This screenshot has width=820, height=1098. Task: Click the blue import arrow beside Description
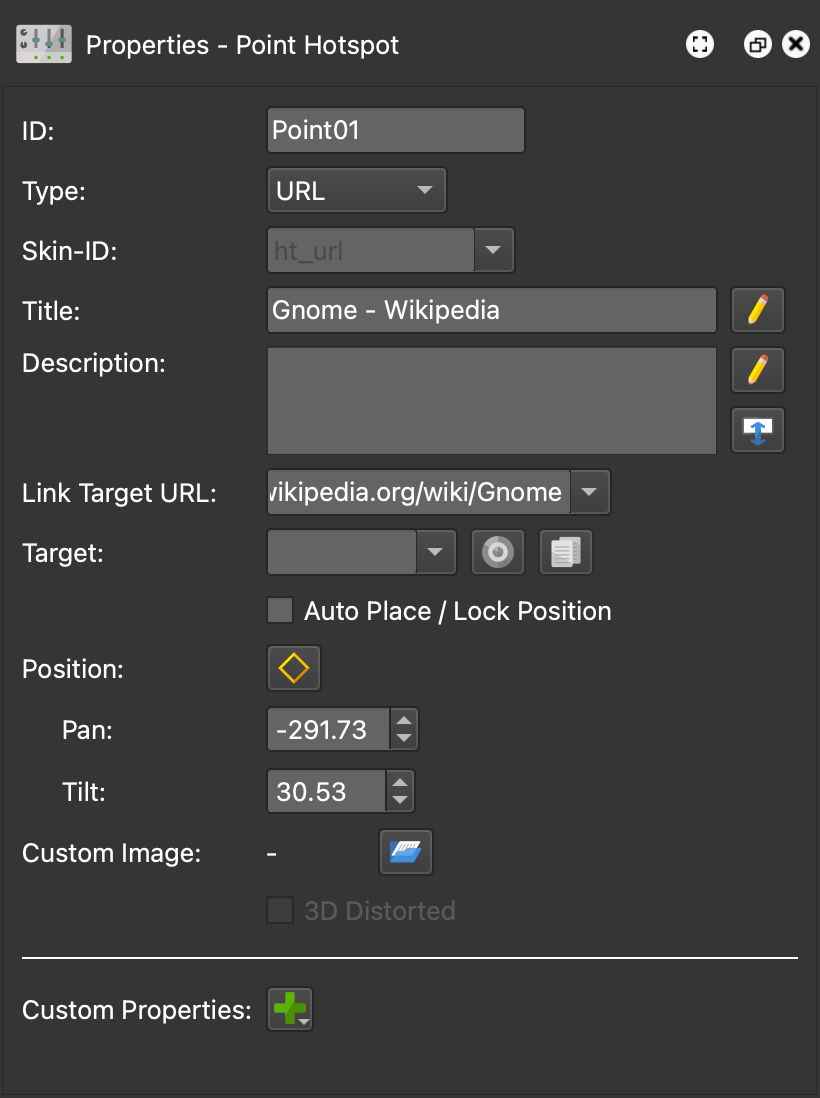coord(757,430)
